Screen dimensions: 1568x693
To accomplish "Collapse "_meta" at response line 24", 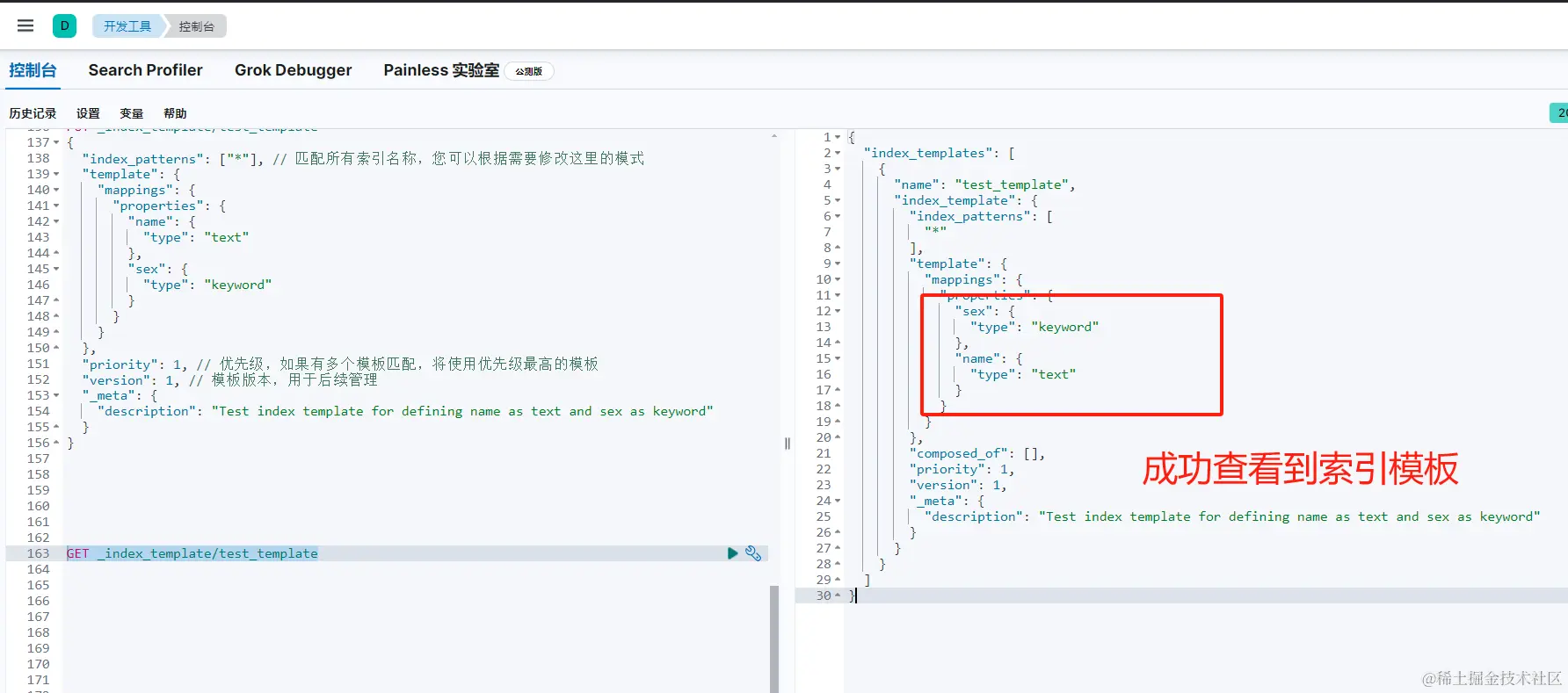I will coord(838,501).
